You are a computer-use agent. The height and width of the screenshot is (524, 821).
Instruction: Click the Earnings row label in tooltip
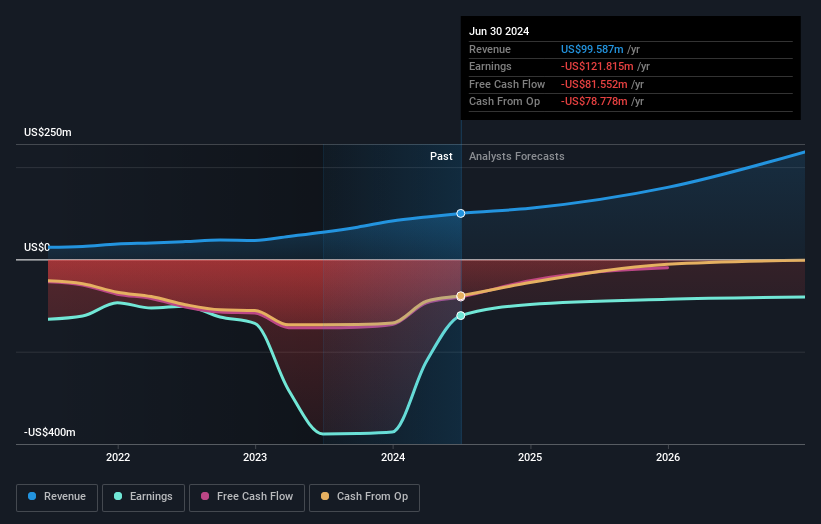(490, 66)
